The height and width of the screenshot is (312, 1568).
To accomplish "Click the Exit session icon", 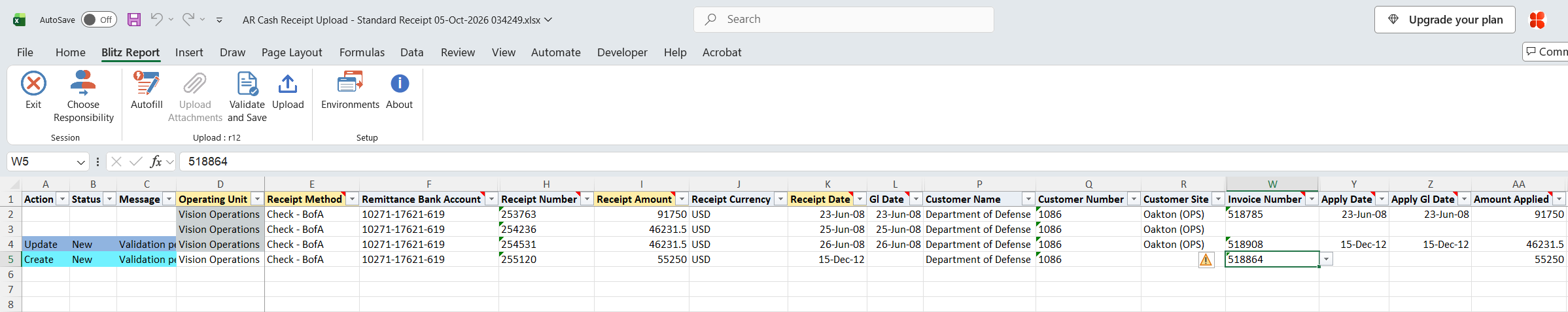I will [x=33, y=84].
